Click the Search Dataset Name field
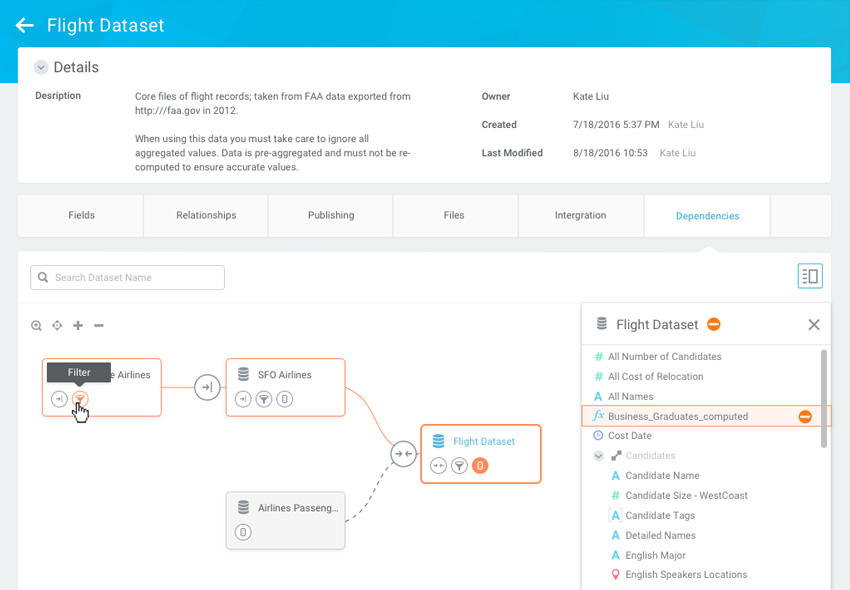 tap(128, 277)
